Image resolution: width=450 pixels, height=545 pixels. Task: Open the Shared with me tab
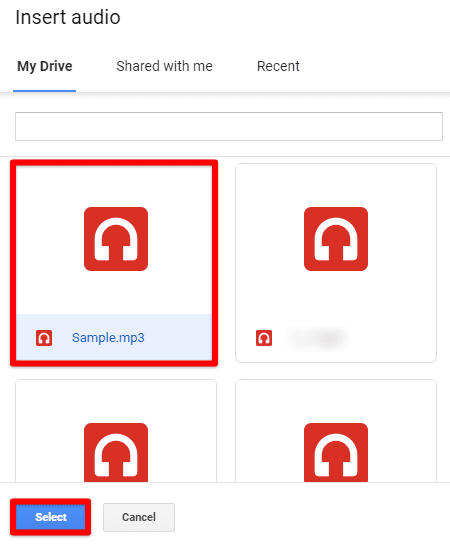[164, 66]
